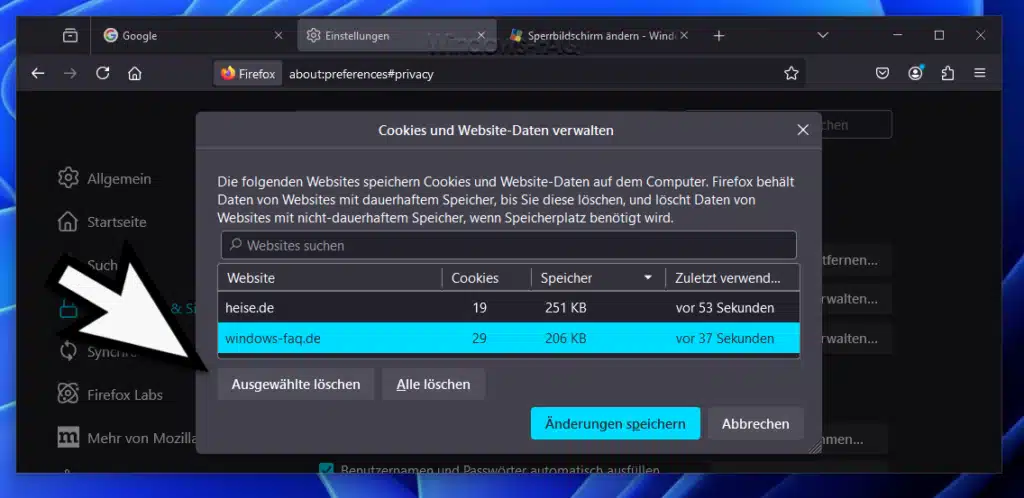Click the cookie count 19 for heise.de
The width and height of the screenshot is (1024, 498).
pyautogui.click(x=479, y=307)
